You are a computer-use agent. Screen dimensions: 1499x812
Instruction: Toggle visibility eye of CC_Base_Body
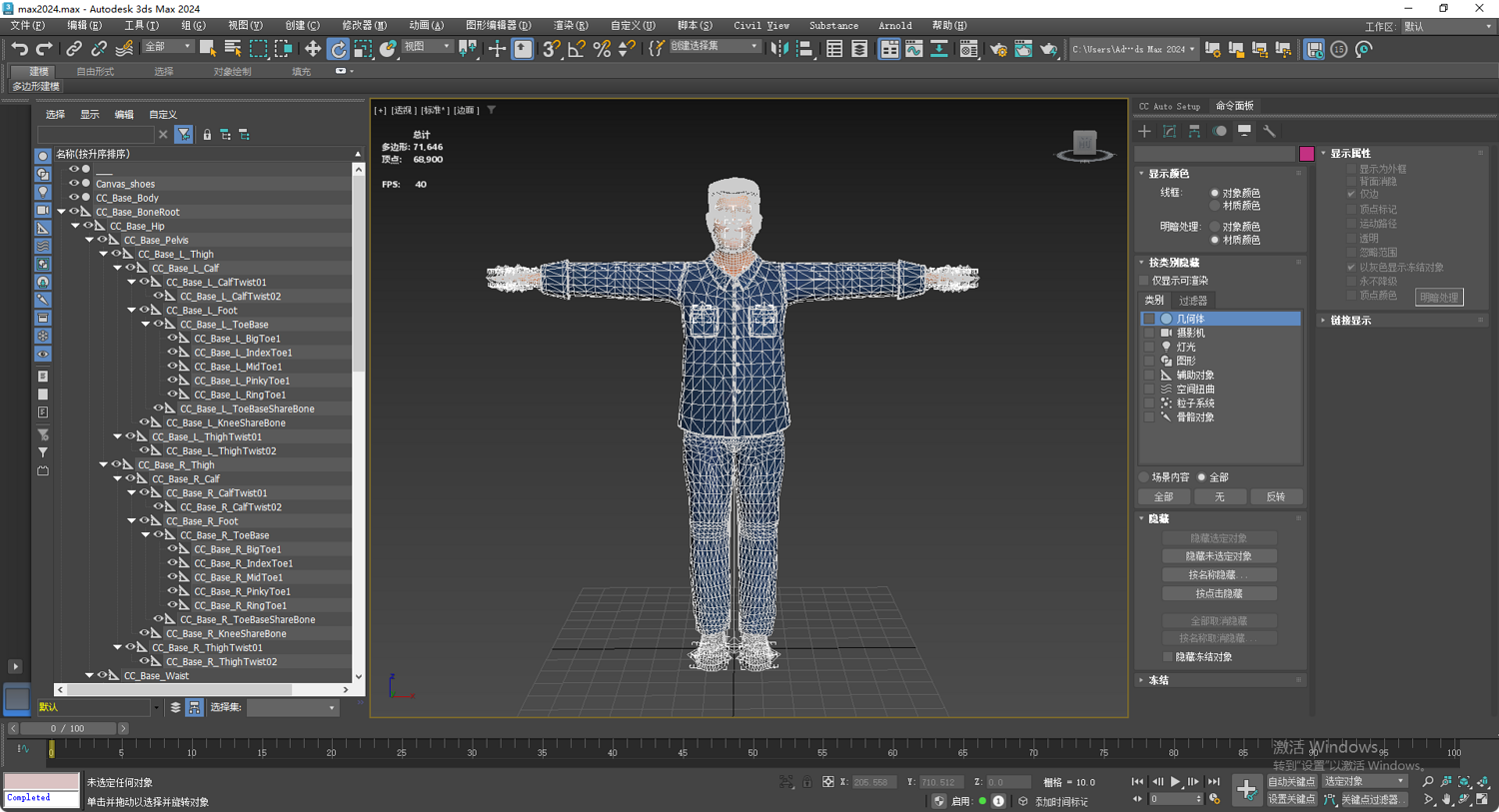click(73, 198)
